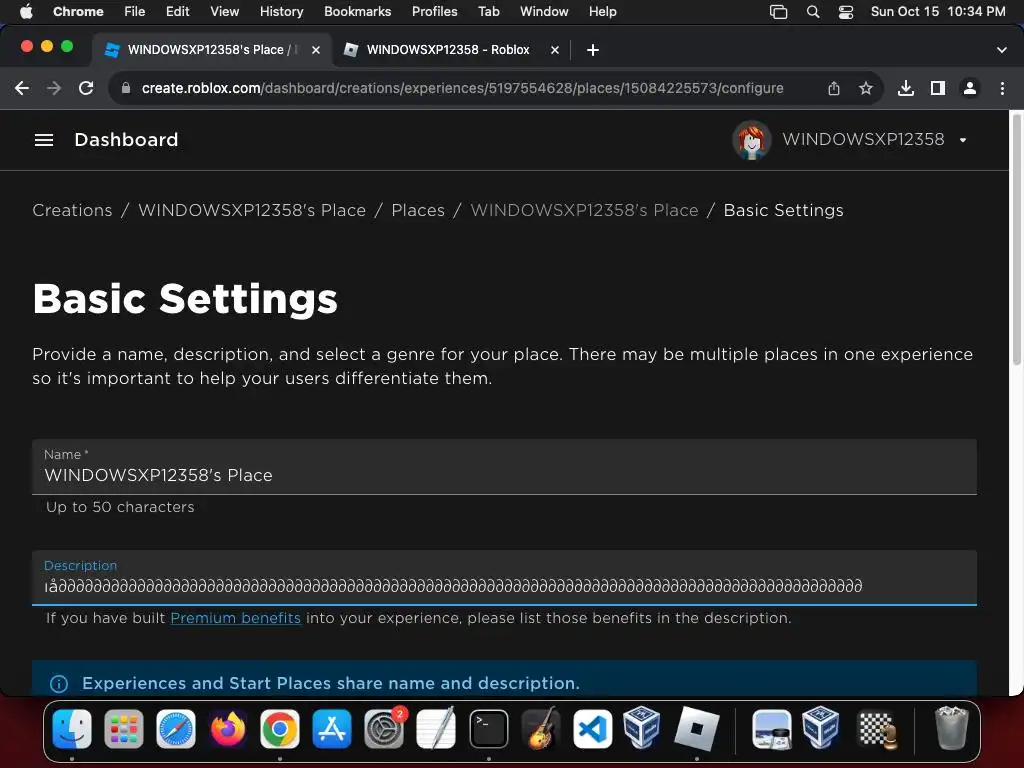
Task: Open a new tab with plus button
Action: tap(593, 50)
